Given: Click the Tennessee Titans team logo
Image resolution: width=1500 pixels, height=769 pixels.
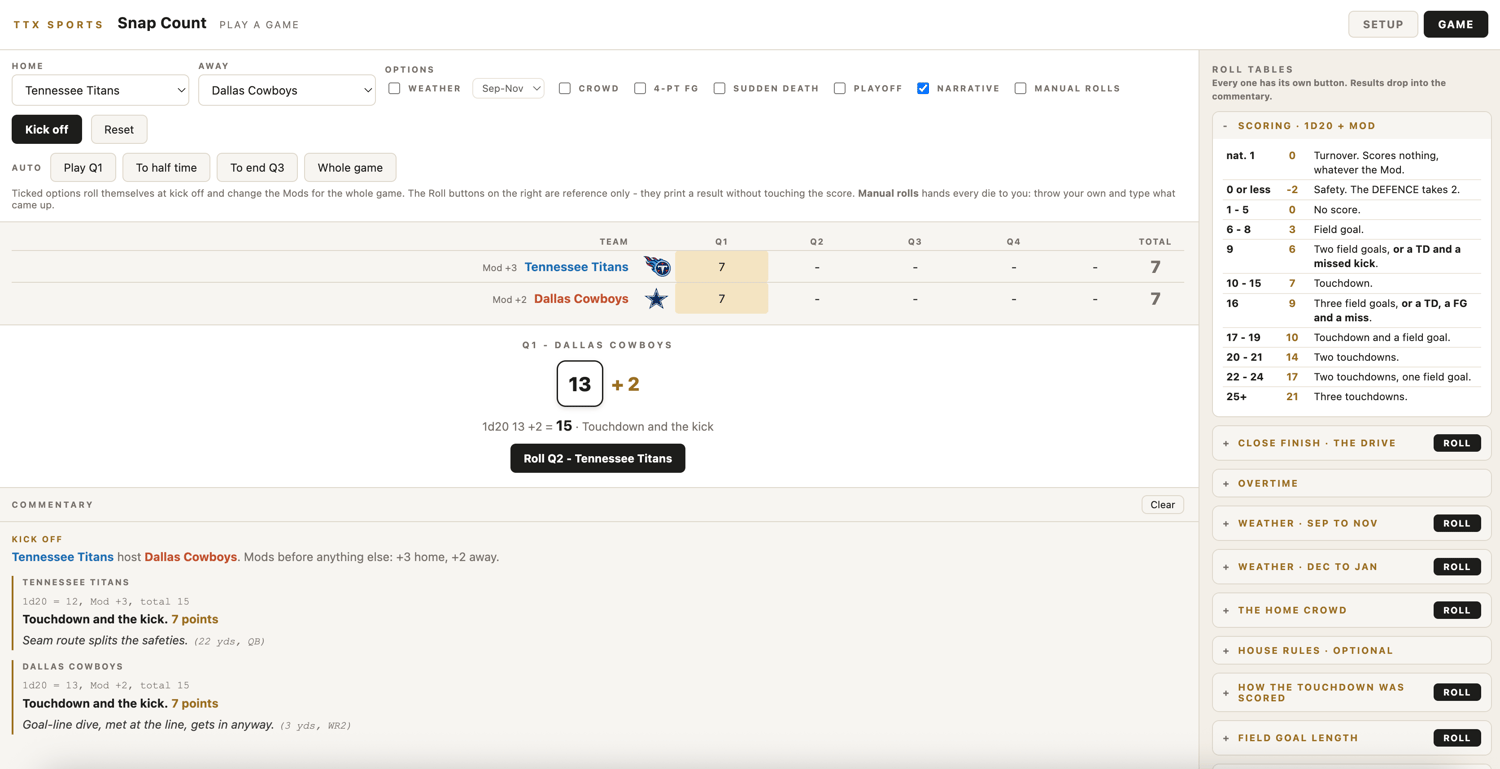Looking at the screenshot, I should click(x=657, y=267).
